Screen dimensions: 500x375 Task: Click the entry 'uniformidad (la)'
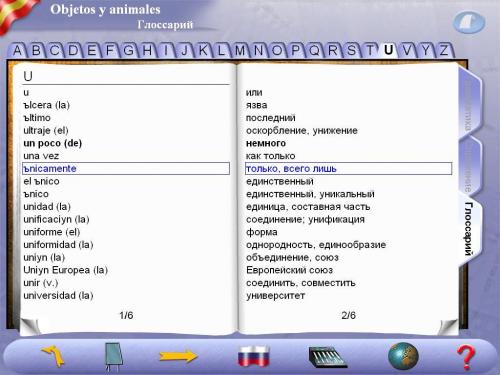58,245
